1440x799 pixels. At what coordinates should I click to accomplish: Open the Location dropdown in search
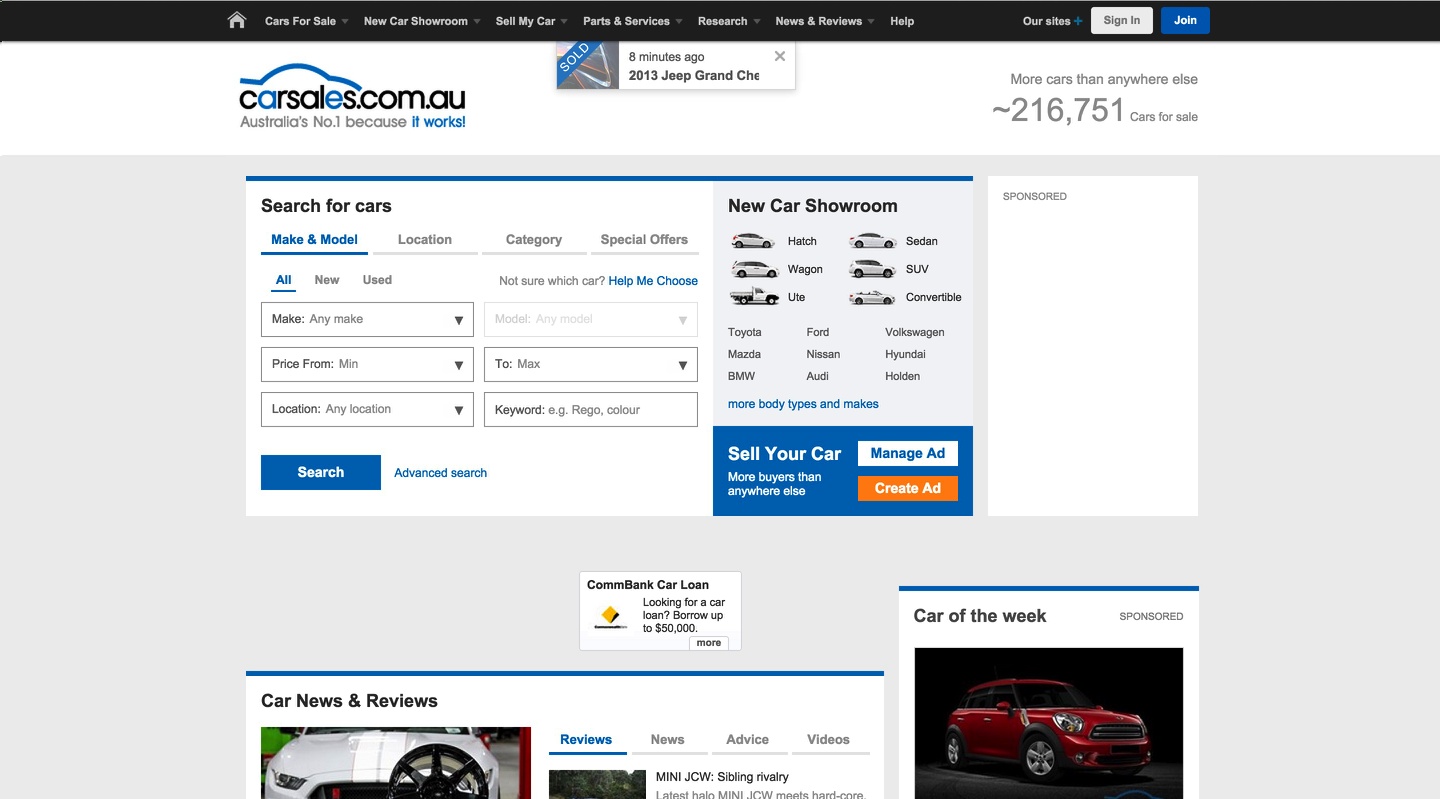point(367,409)
